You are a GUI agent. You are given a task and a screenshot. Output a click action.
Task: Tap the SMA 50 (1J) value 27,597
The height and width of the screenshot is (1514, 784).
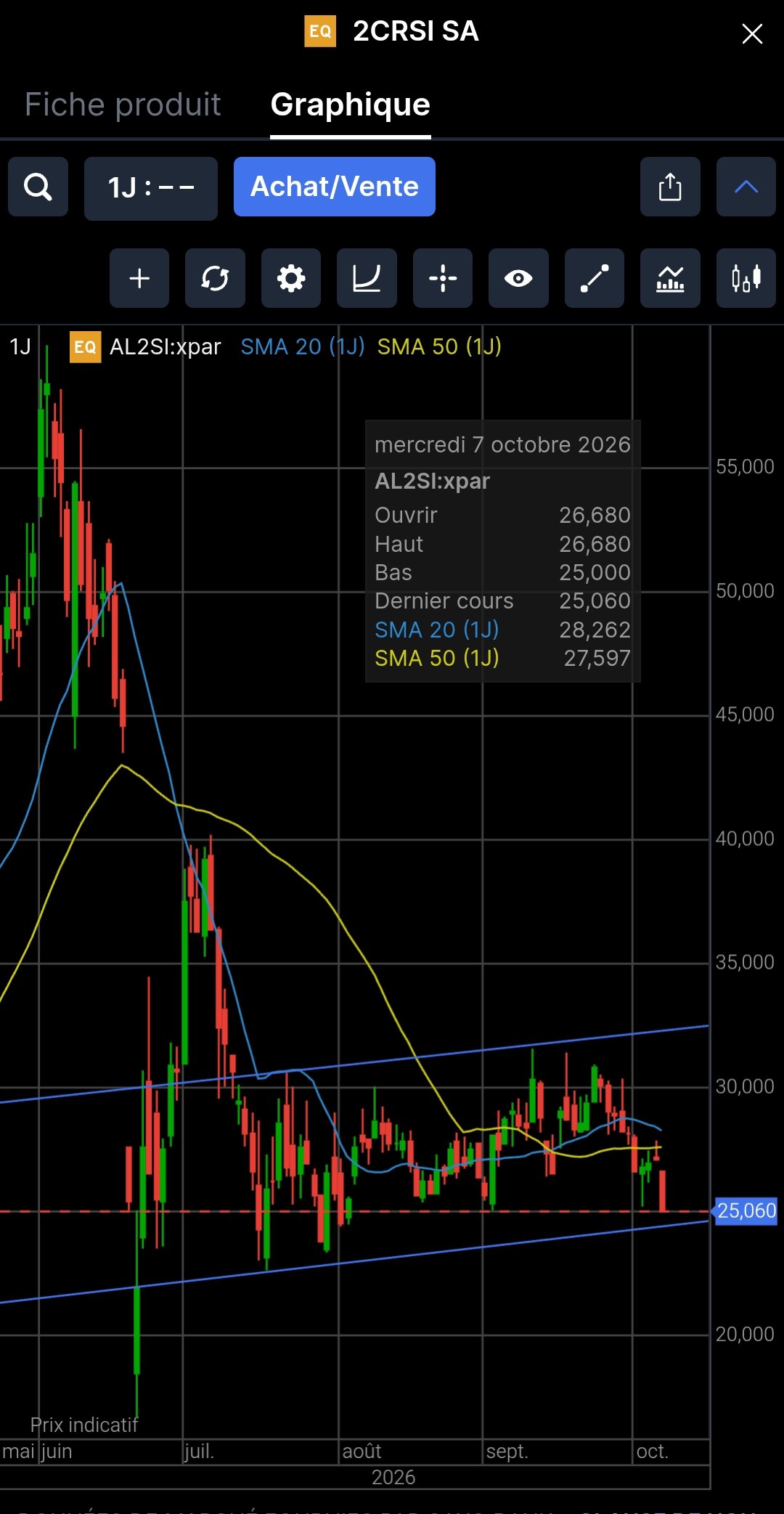[597, 658]
